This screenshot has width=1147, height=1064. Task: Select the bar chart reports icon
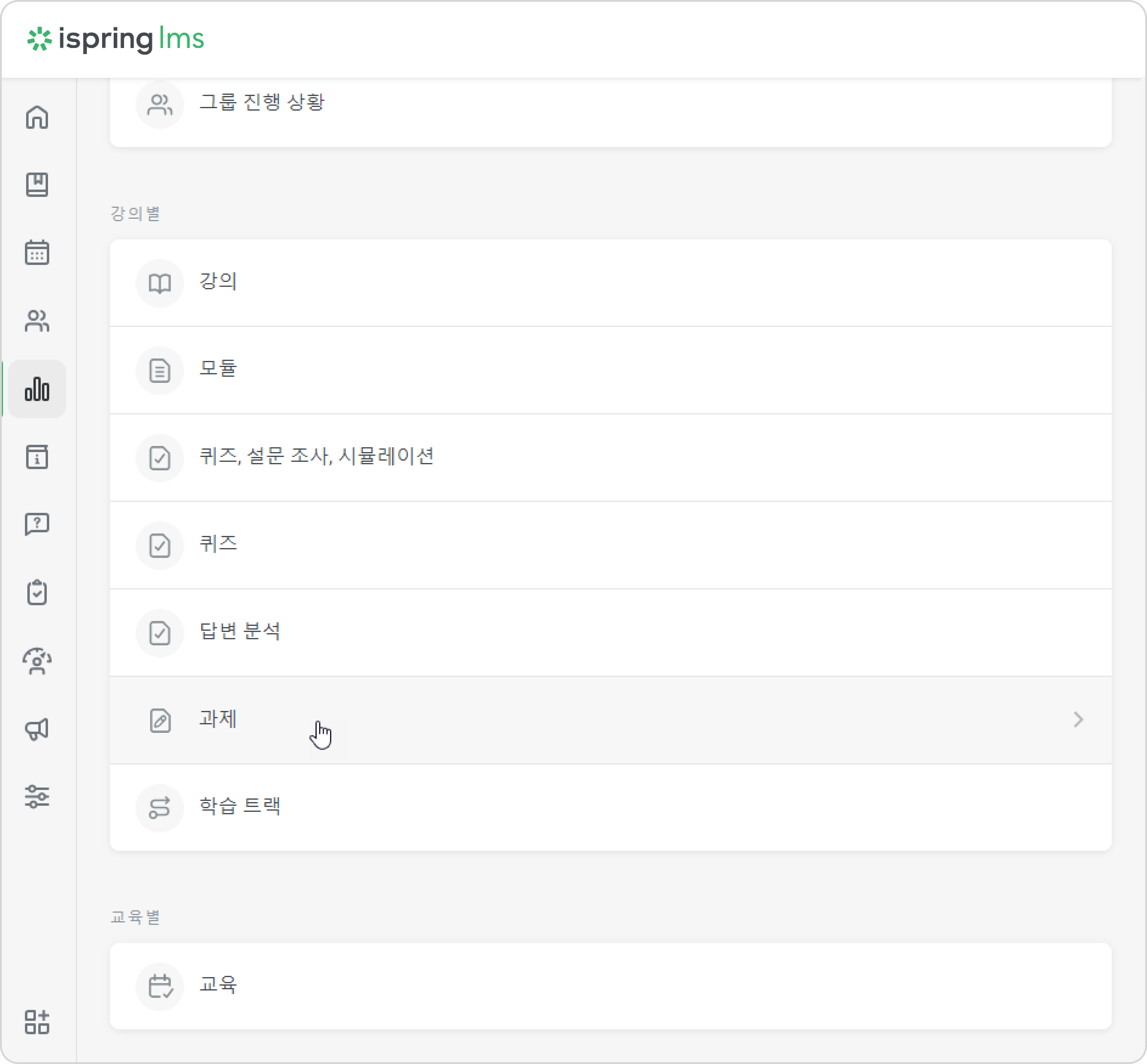click(x=37, y=389)
